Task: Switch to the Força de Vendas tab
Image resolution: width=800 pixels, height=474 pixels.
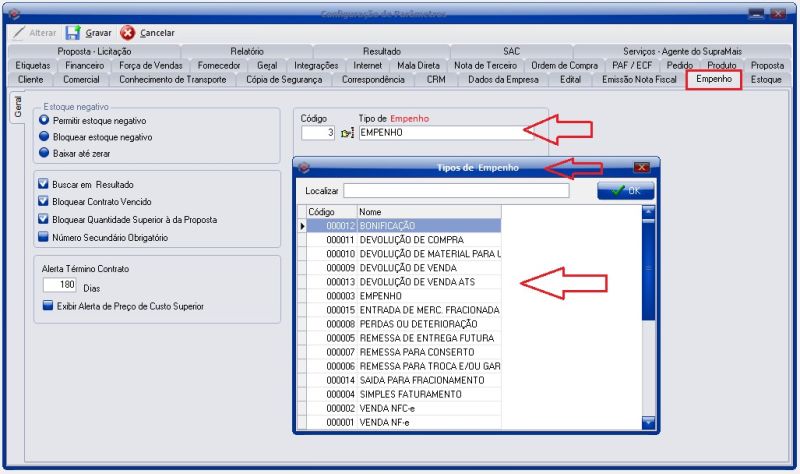Action: click(151, 66)
